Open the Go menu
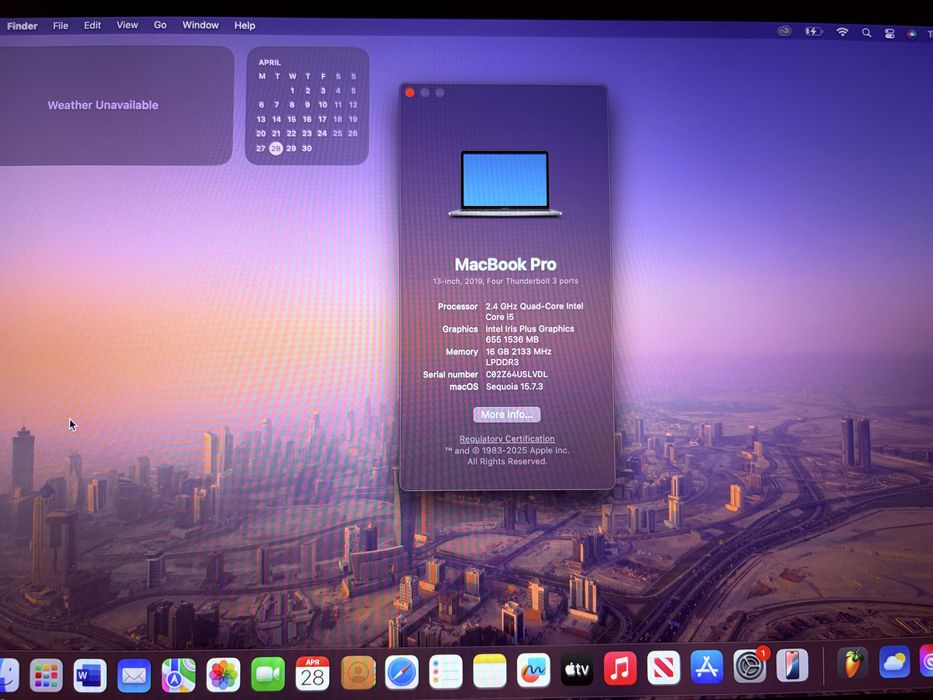933x700 pixels. pyautogui.click(x=160, y=25)
